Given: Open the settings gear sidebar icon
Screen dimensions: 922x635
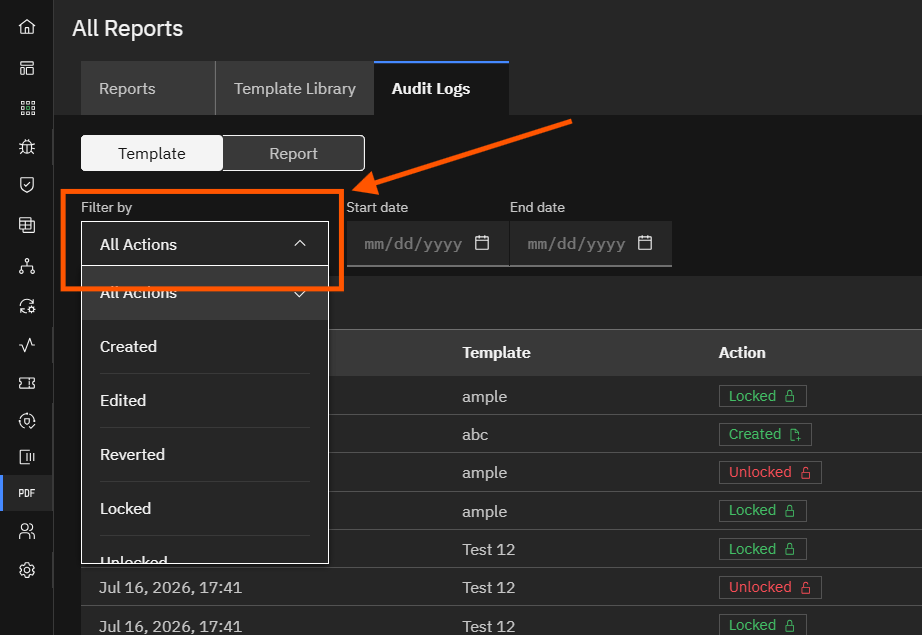Looking at the screenshot, I should [26, 570].
